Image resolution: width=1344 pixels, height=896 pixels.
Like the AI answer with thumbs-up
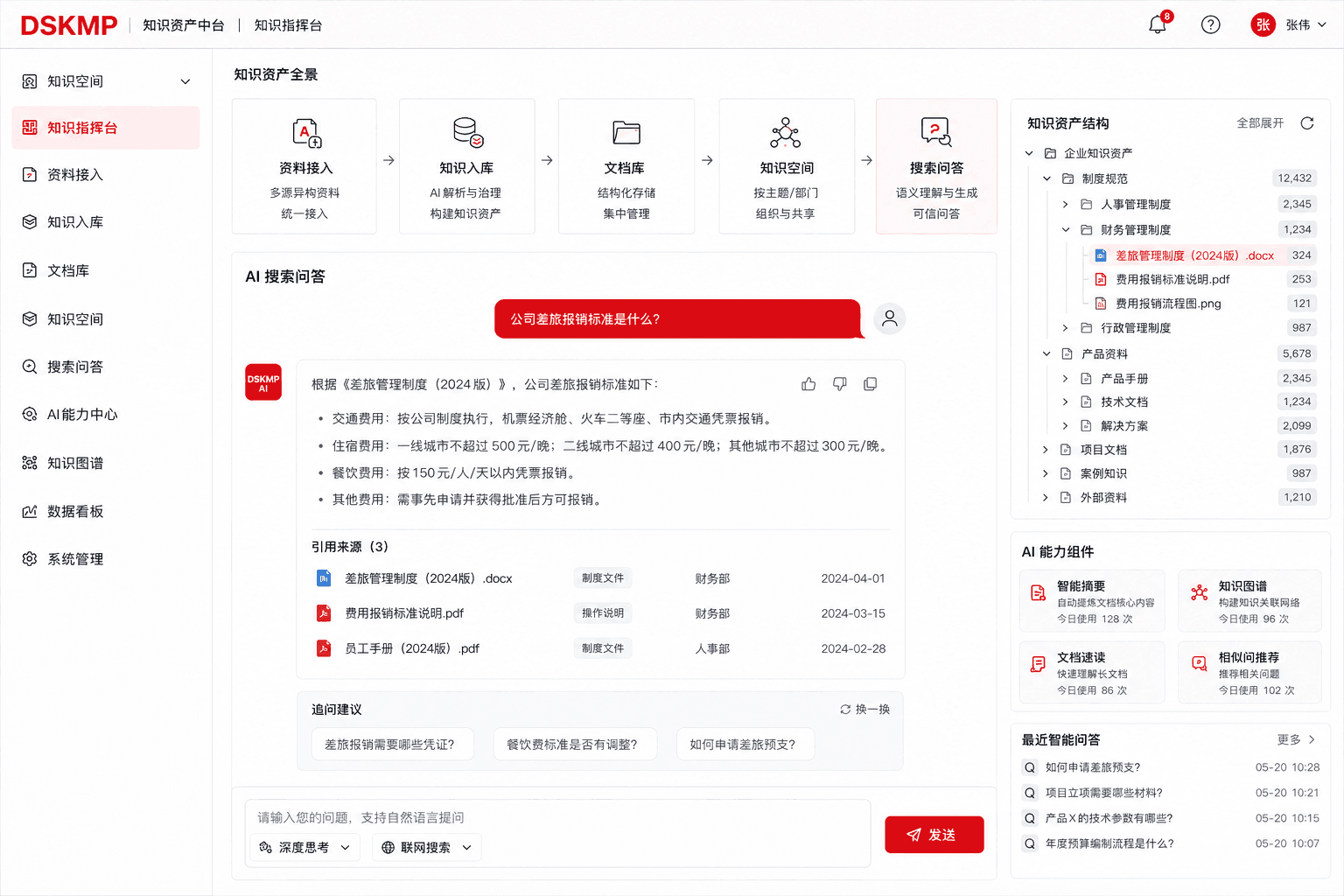808,384
